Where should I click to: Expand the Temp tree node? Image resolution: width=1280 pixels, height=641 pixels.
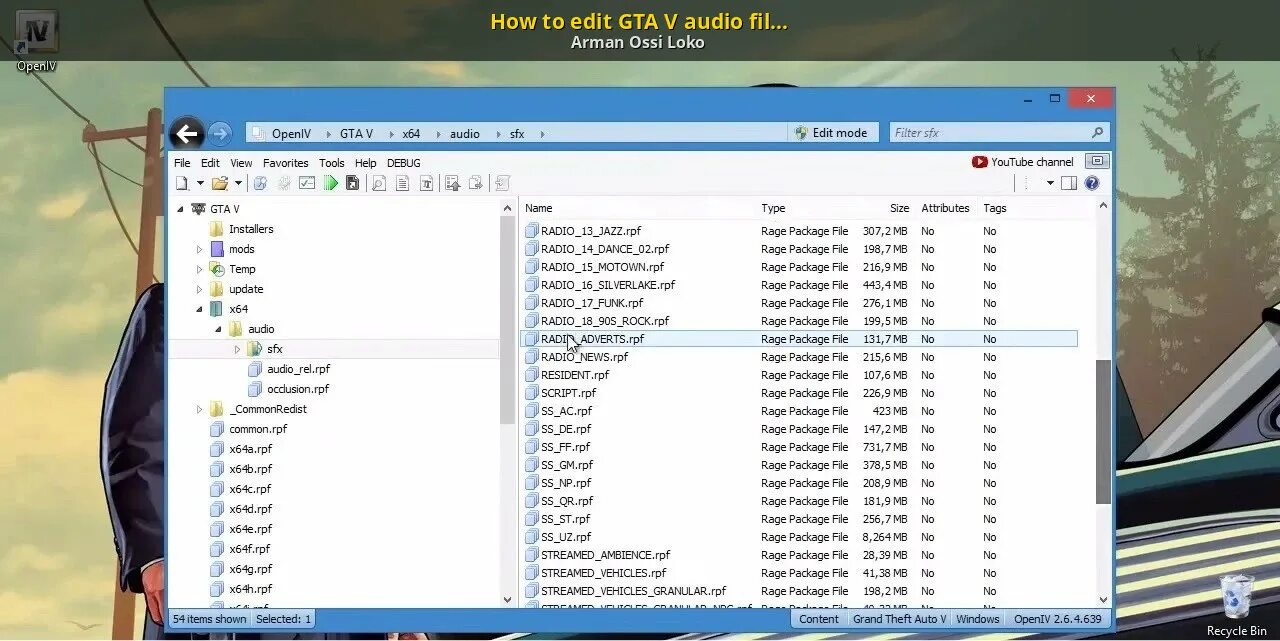(199, 269)
